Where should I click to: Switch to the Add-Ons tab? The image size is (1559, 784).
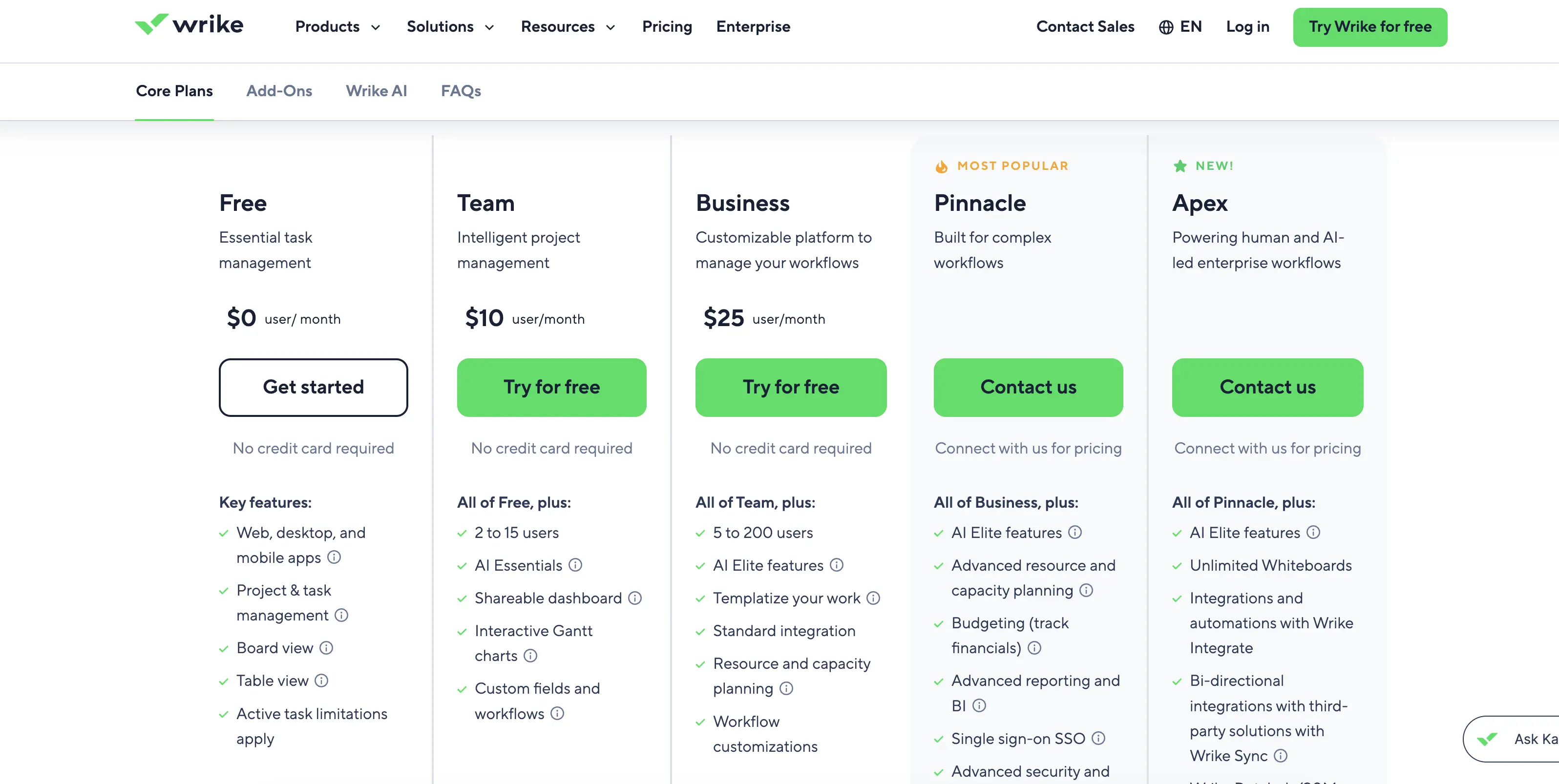tap(279, 91)
